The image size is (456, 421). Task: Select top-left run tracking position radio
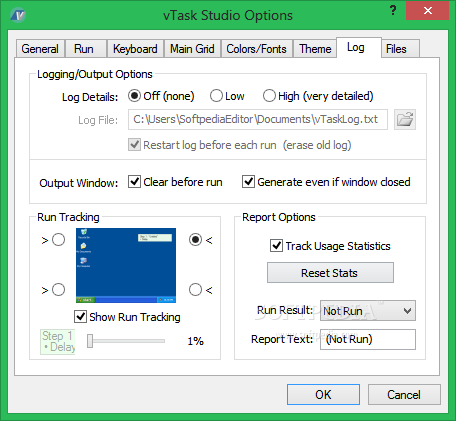click(x=59, y=240)
